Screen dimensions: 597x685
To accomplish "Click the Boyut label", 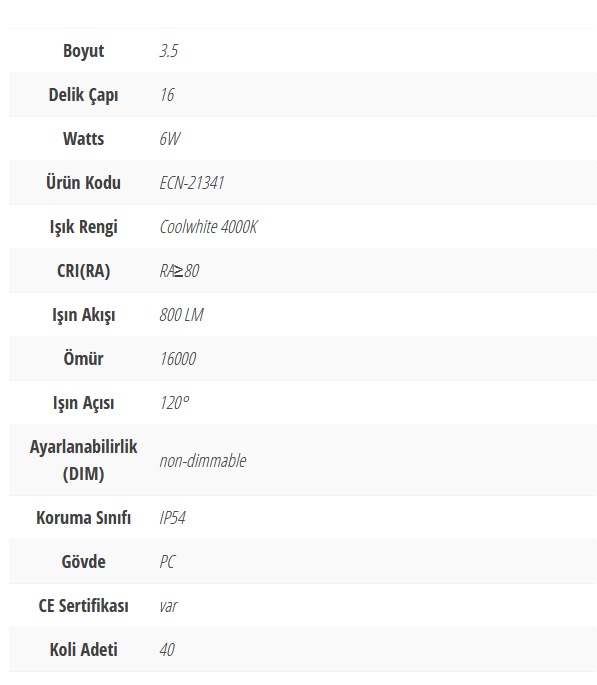I will (83, 51).
